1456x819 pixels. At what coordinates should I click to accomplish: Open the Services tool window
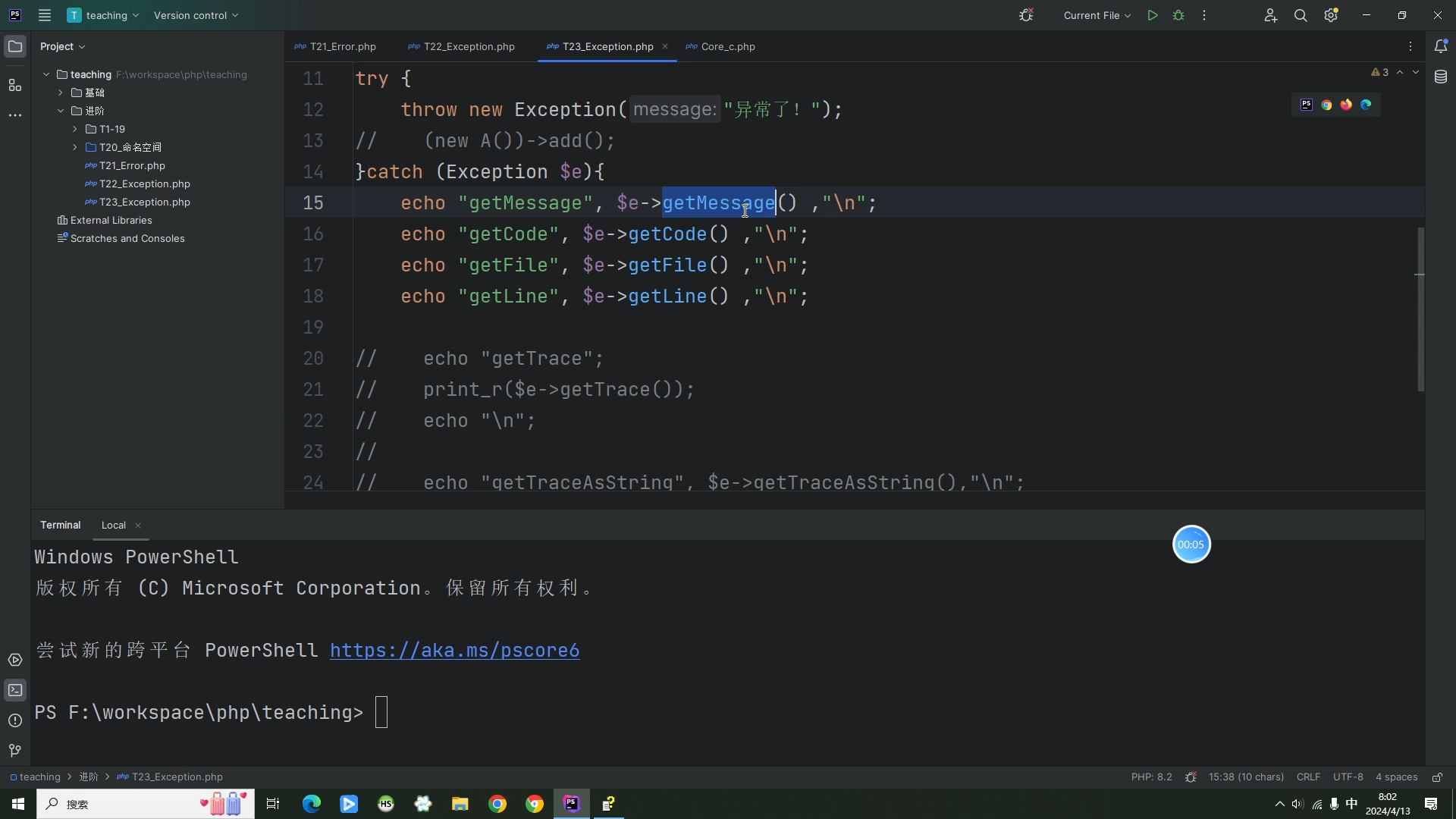[15, 660]
